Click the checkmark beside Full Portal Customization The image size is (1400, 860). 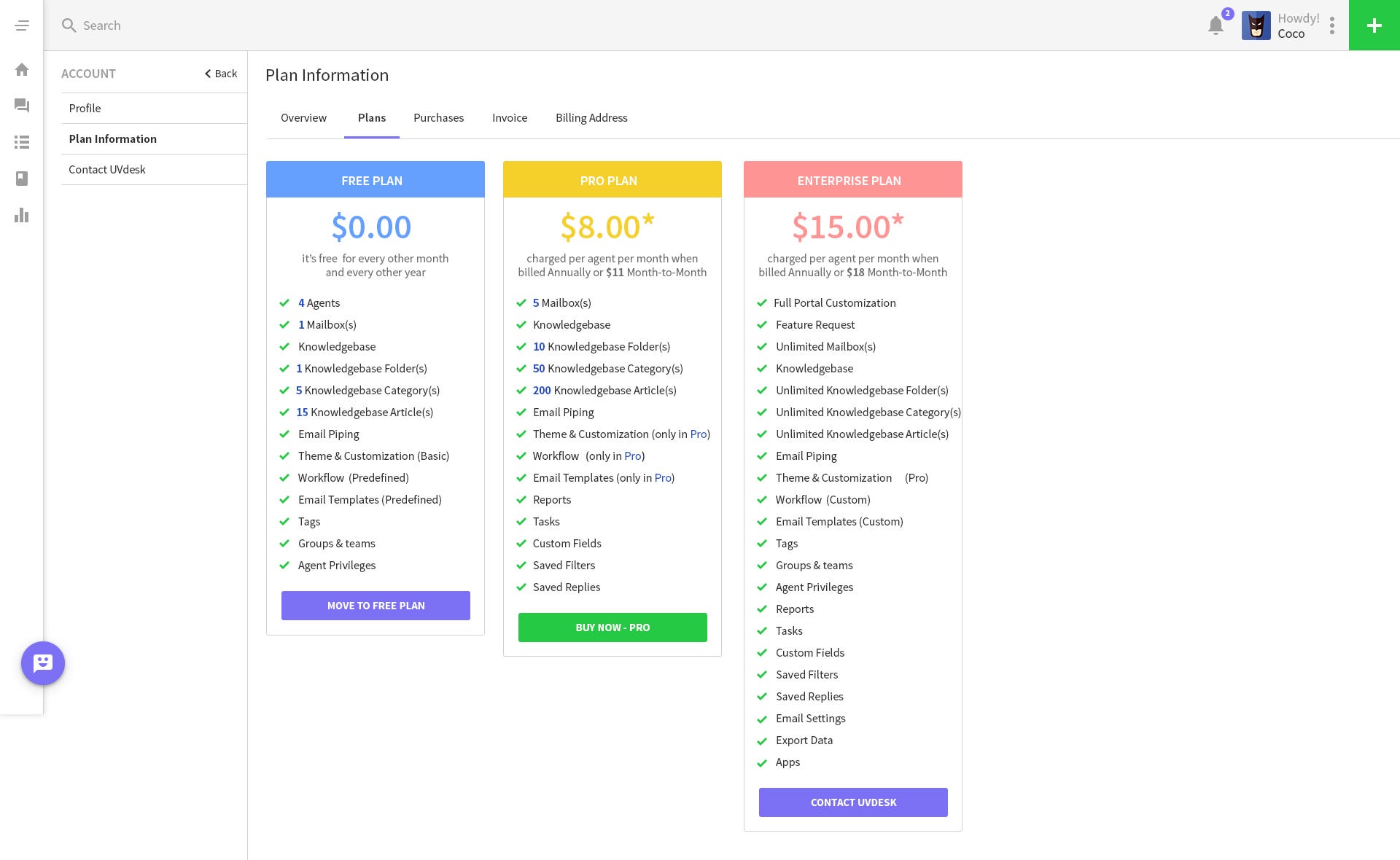point(762,302)
